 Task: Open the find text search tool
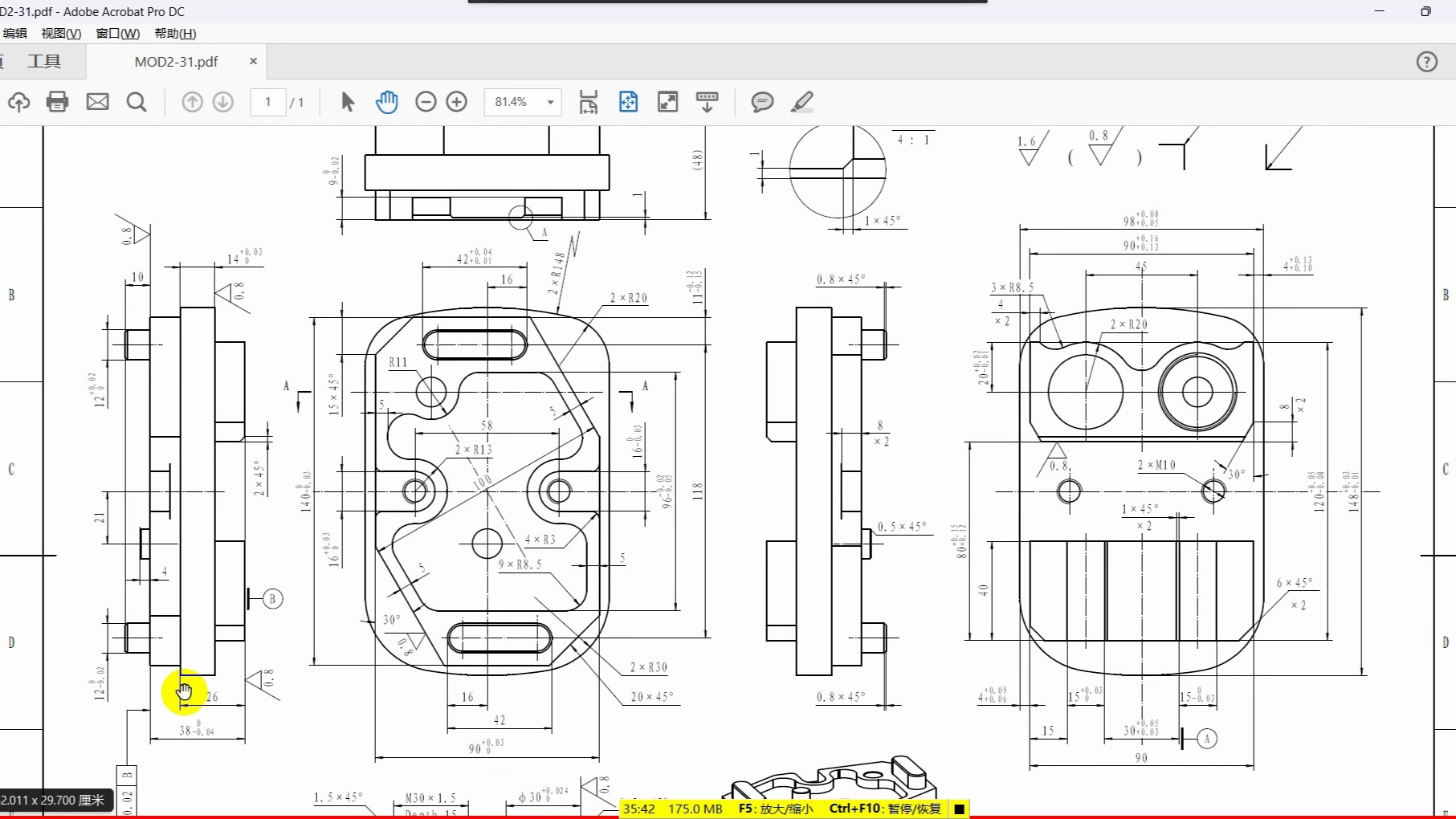click(137, 102)
